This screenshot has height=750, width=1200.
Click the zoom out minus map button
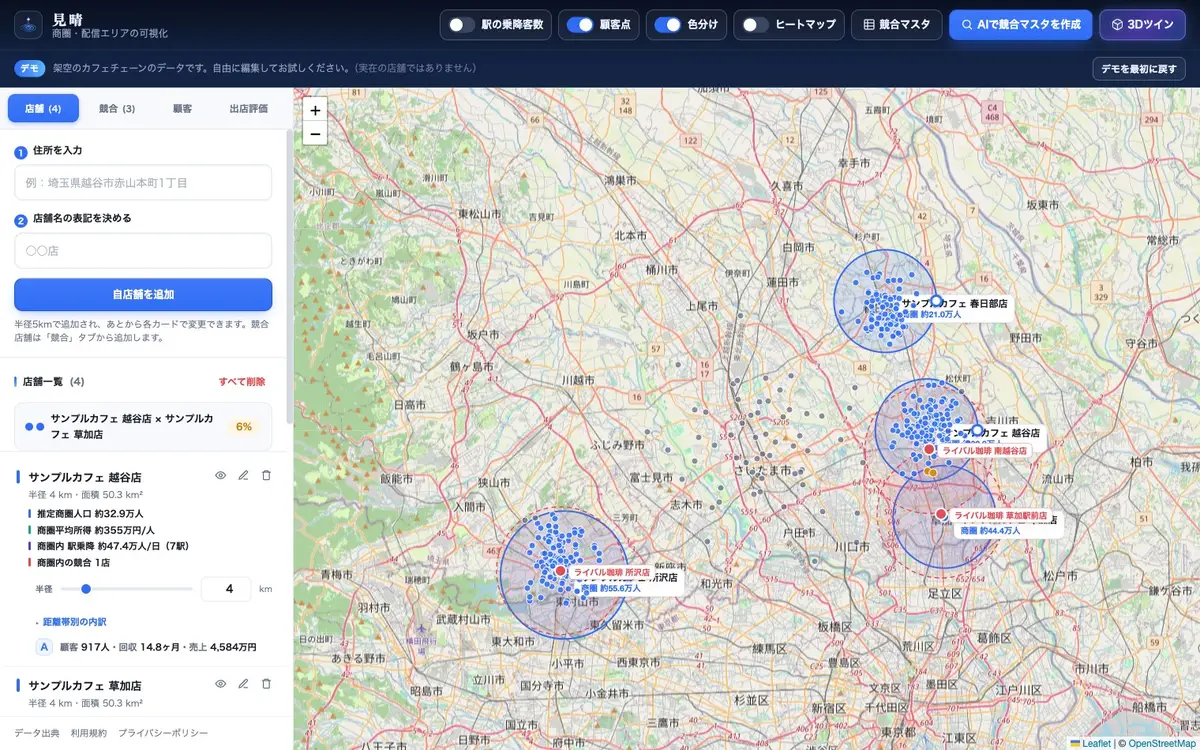(315, 134)
